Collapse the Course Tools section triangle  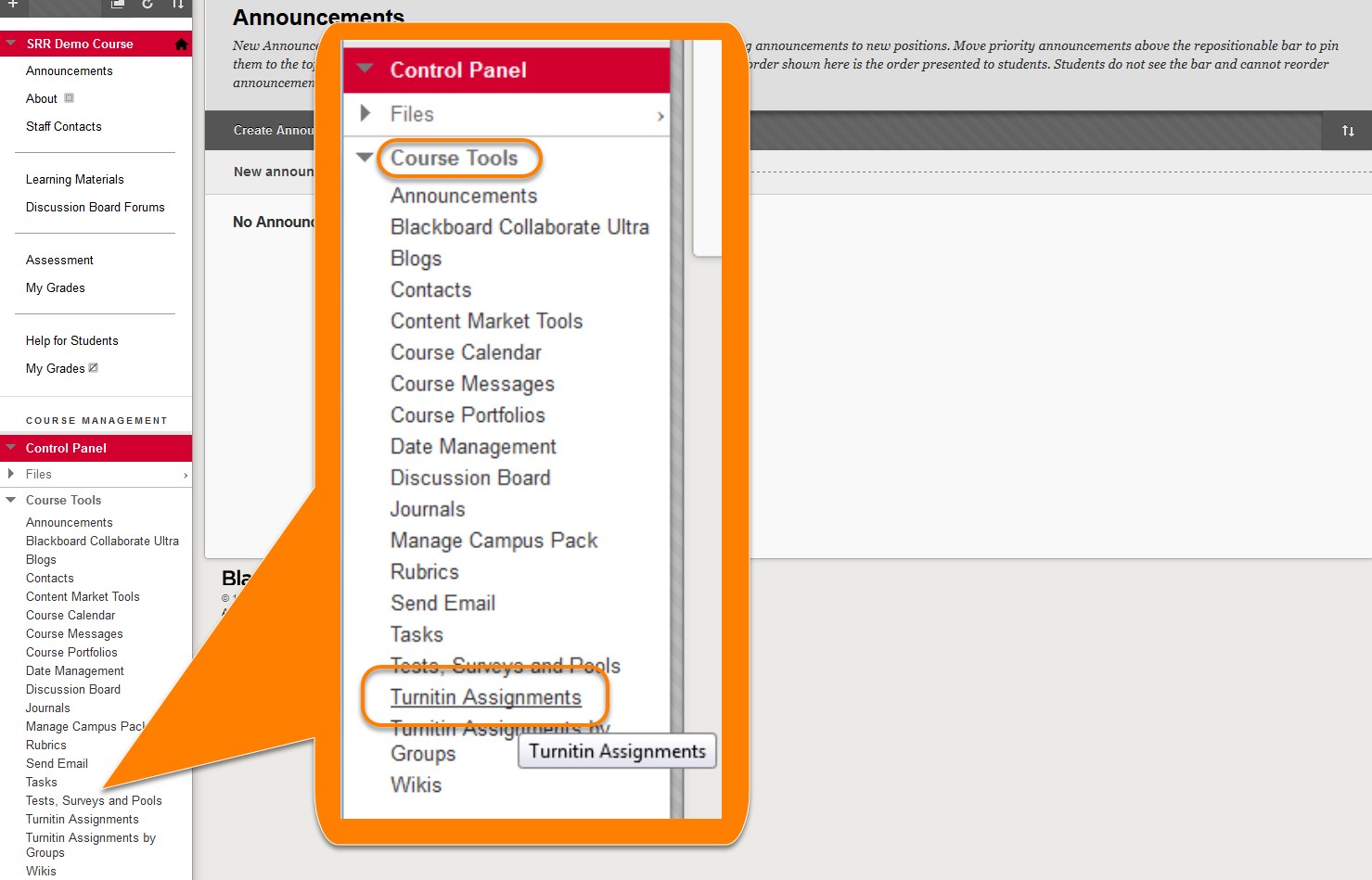point(11,500)
